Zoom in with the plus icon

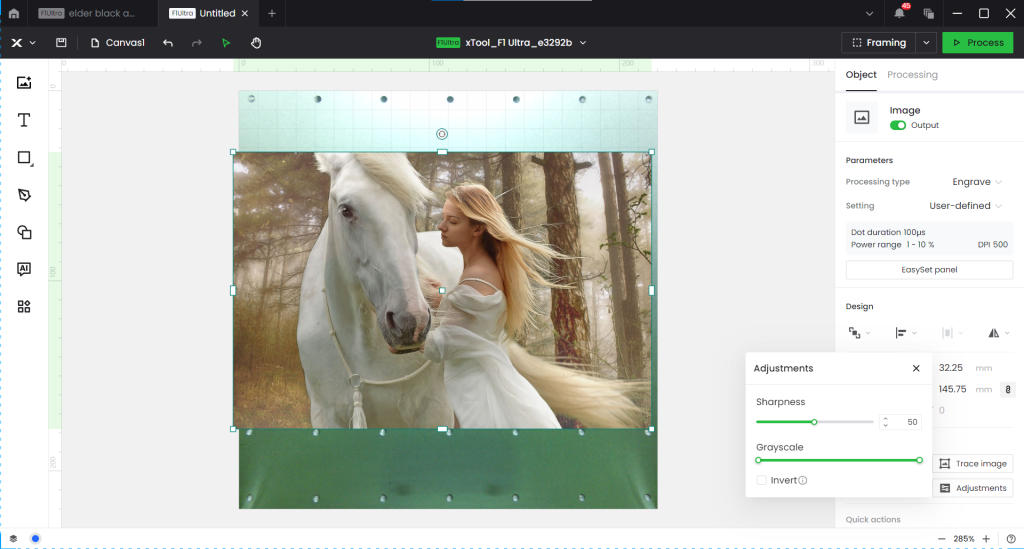click(986, 539)
